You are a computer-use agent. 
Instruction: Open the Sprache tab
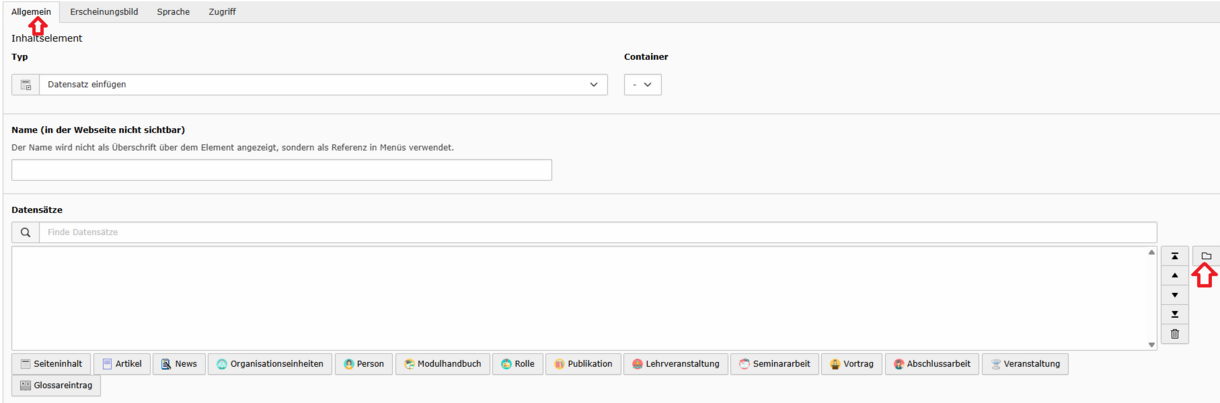click(x=173, y=12)
